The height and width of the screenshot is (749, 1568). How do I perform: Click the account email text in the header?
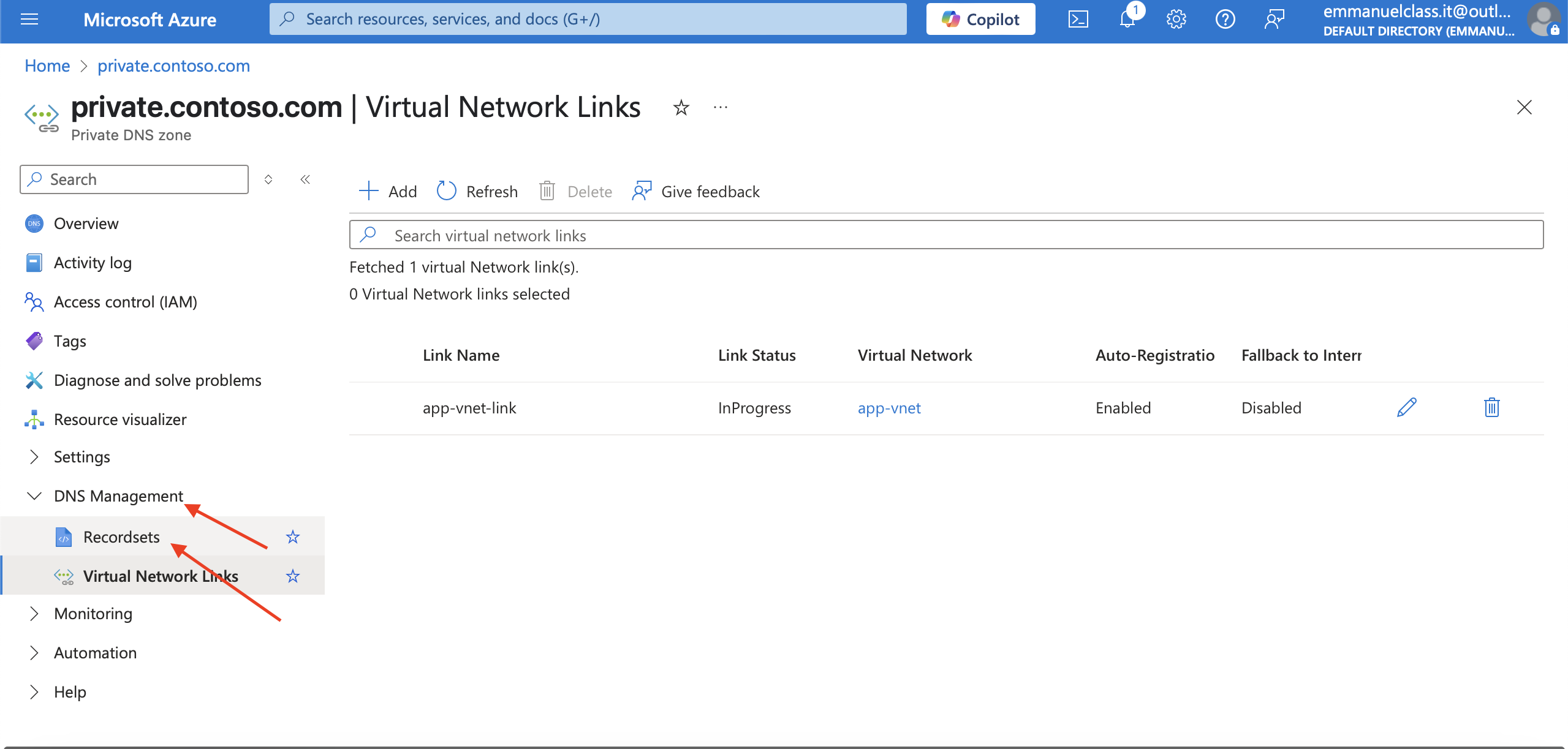[1417, 11]
